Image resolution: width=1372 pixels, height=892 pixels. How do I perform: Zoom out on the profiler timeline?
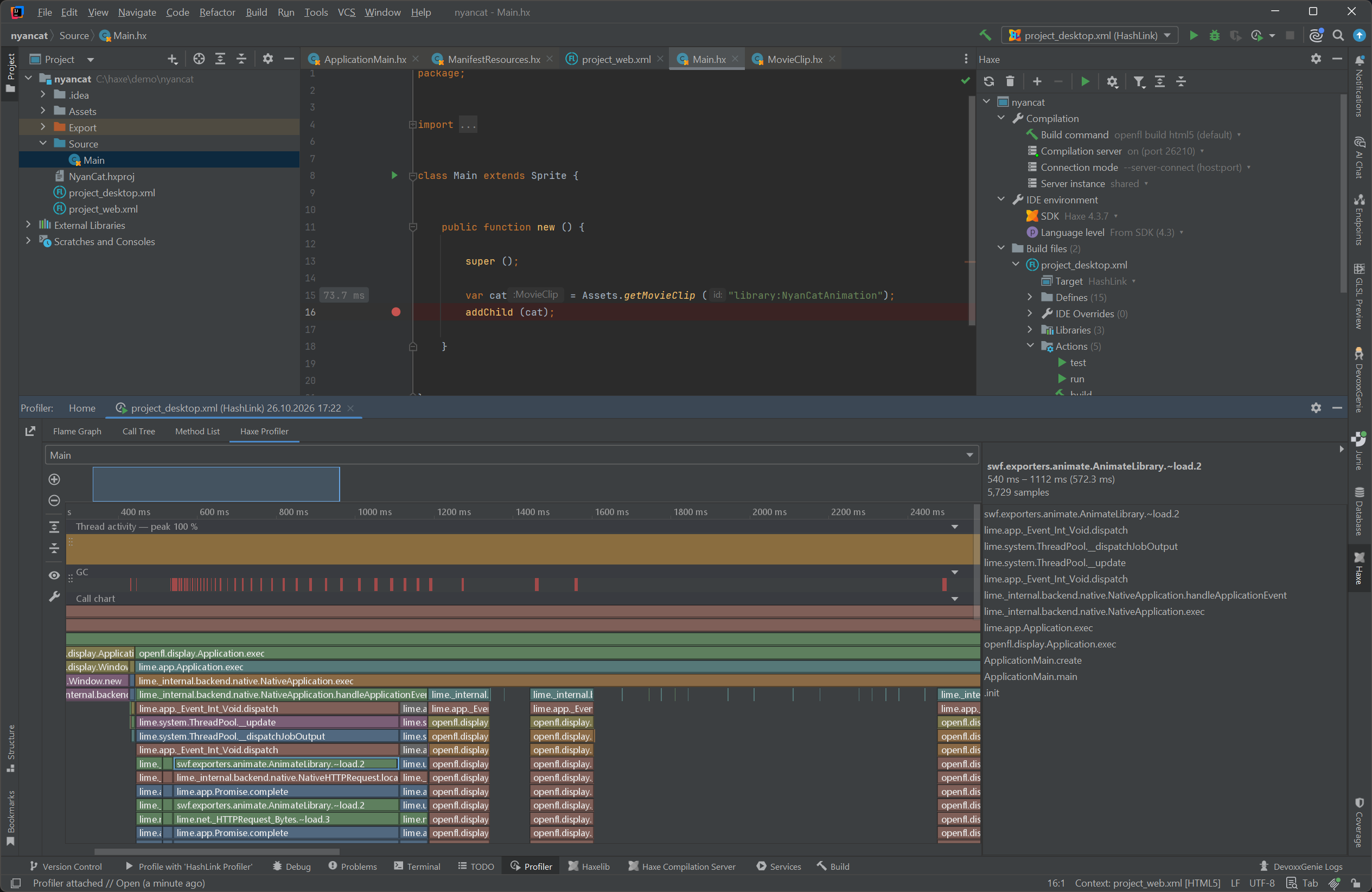point(54,500)
